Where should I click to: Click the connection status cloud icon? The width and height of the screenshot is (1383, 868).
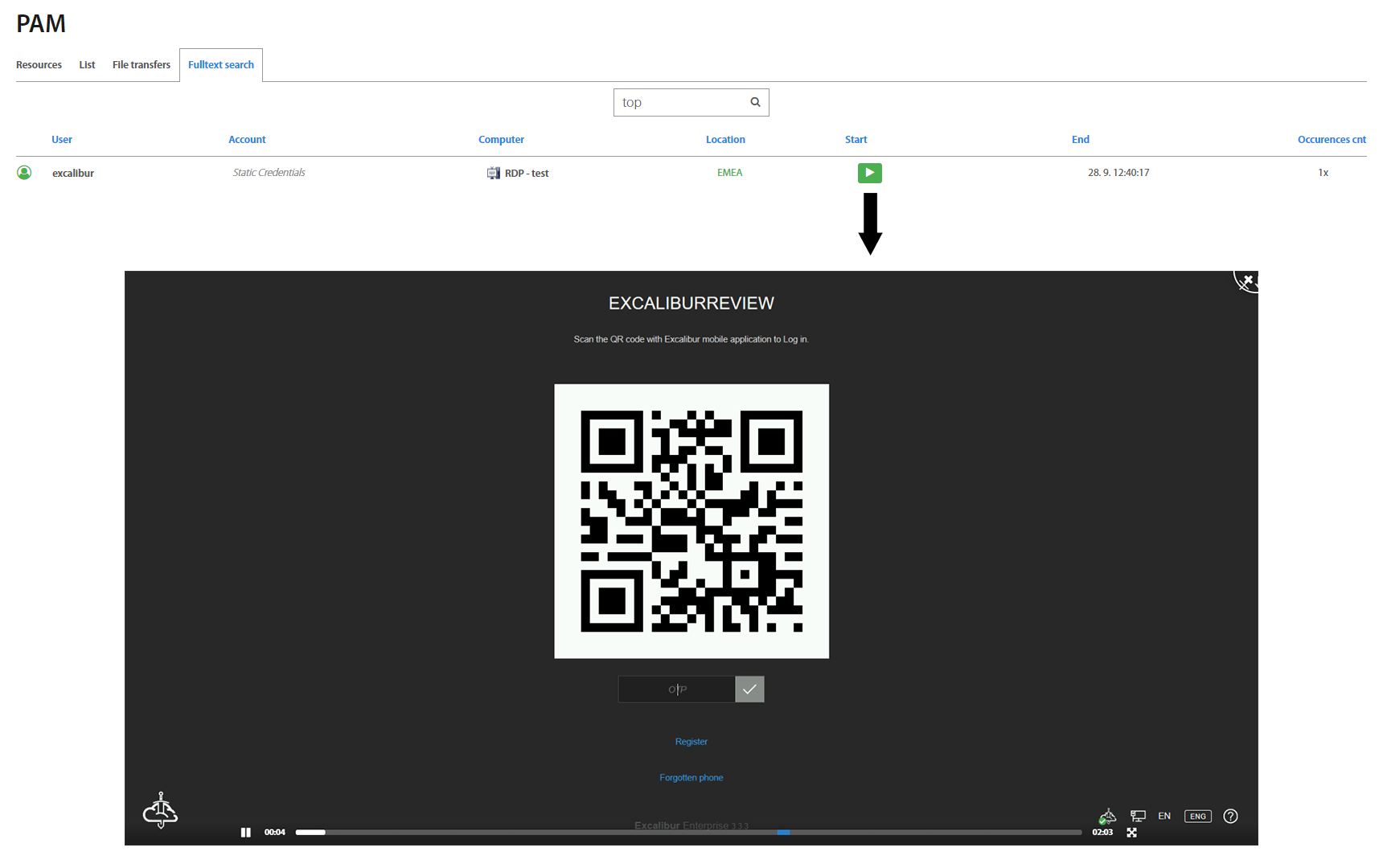[1107, 817]
